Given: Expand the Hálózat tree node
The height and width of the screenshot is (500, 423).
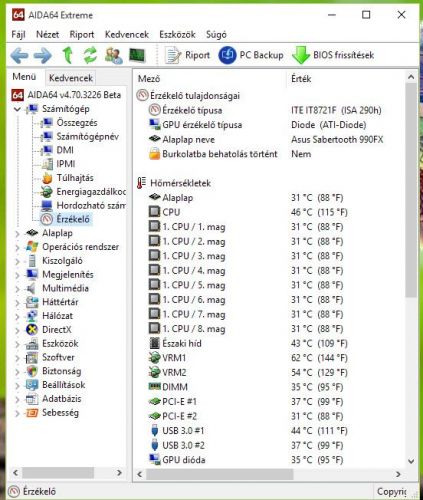Looking at the screenshot, I should 17,316.
